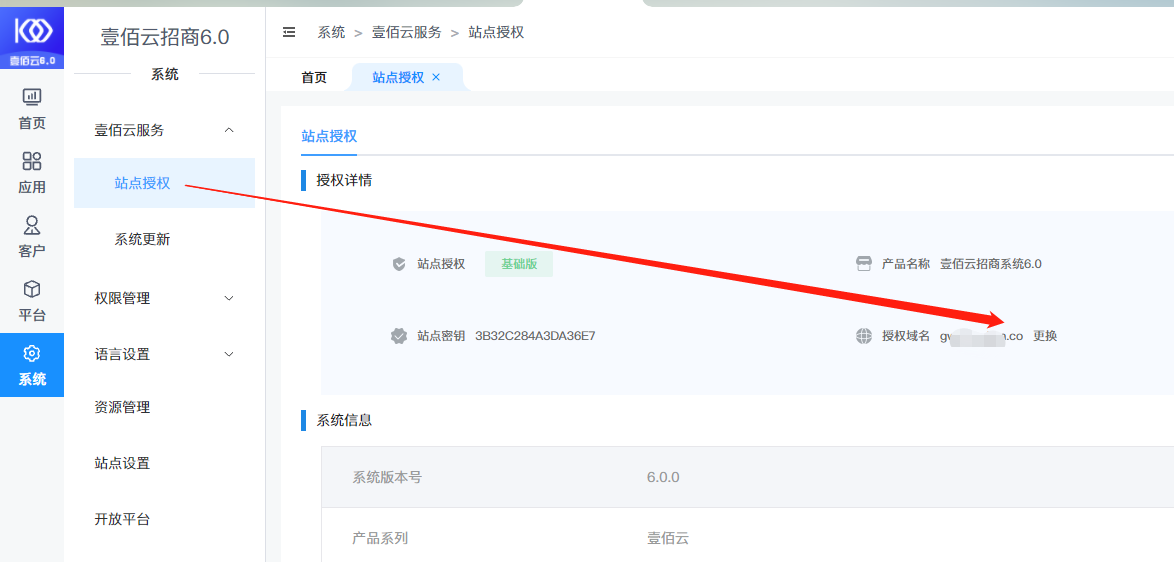Select the site key 3B32C284A3DA36E7
The width and height of the screenshot is (1174, 562).
tap(535, 336)
